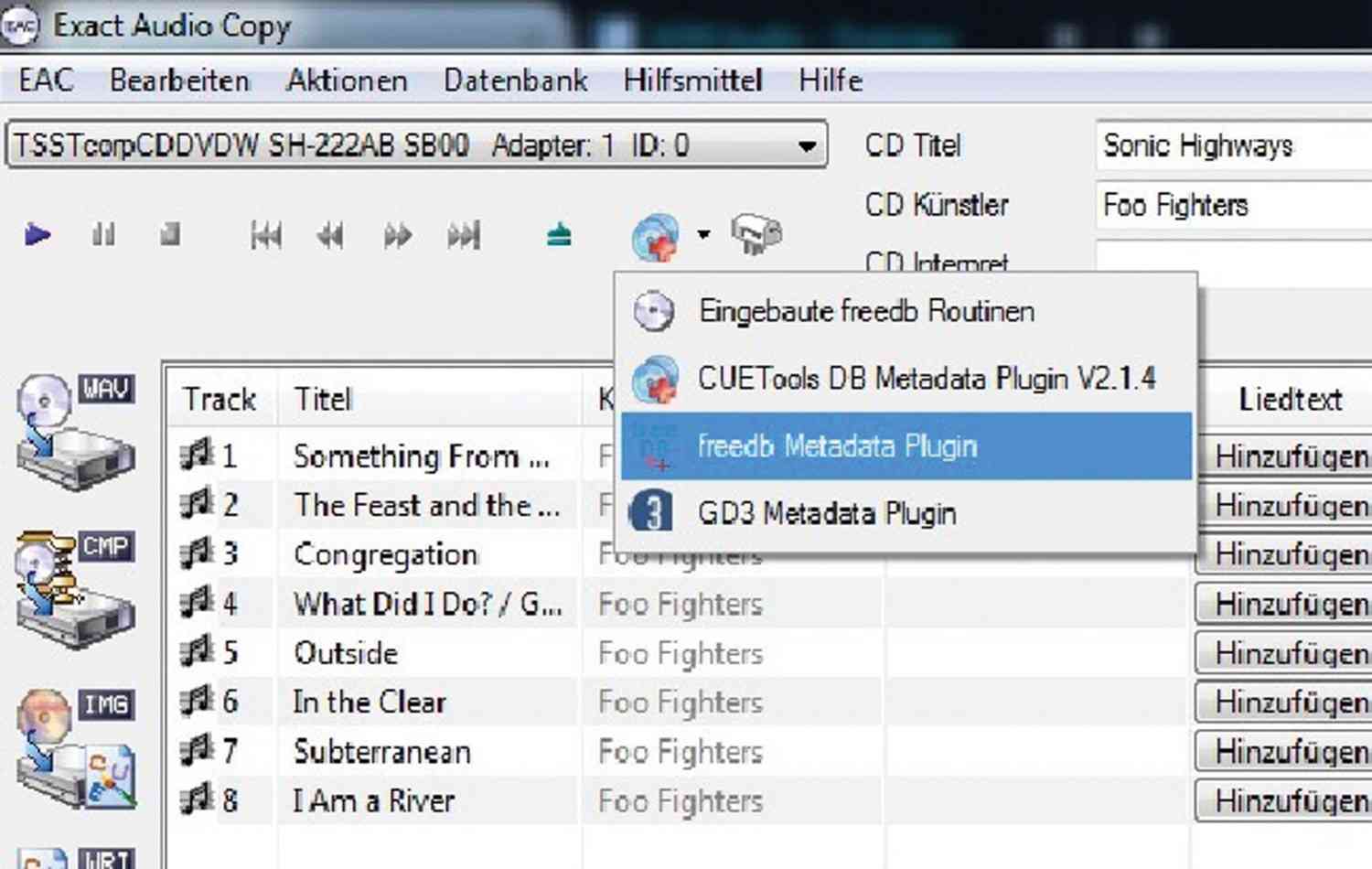This screenshot has width=1372, height=869.
Task: Open the metadata provider dropdown arrow
Action: [x=703, y=235]
